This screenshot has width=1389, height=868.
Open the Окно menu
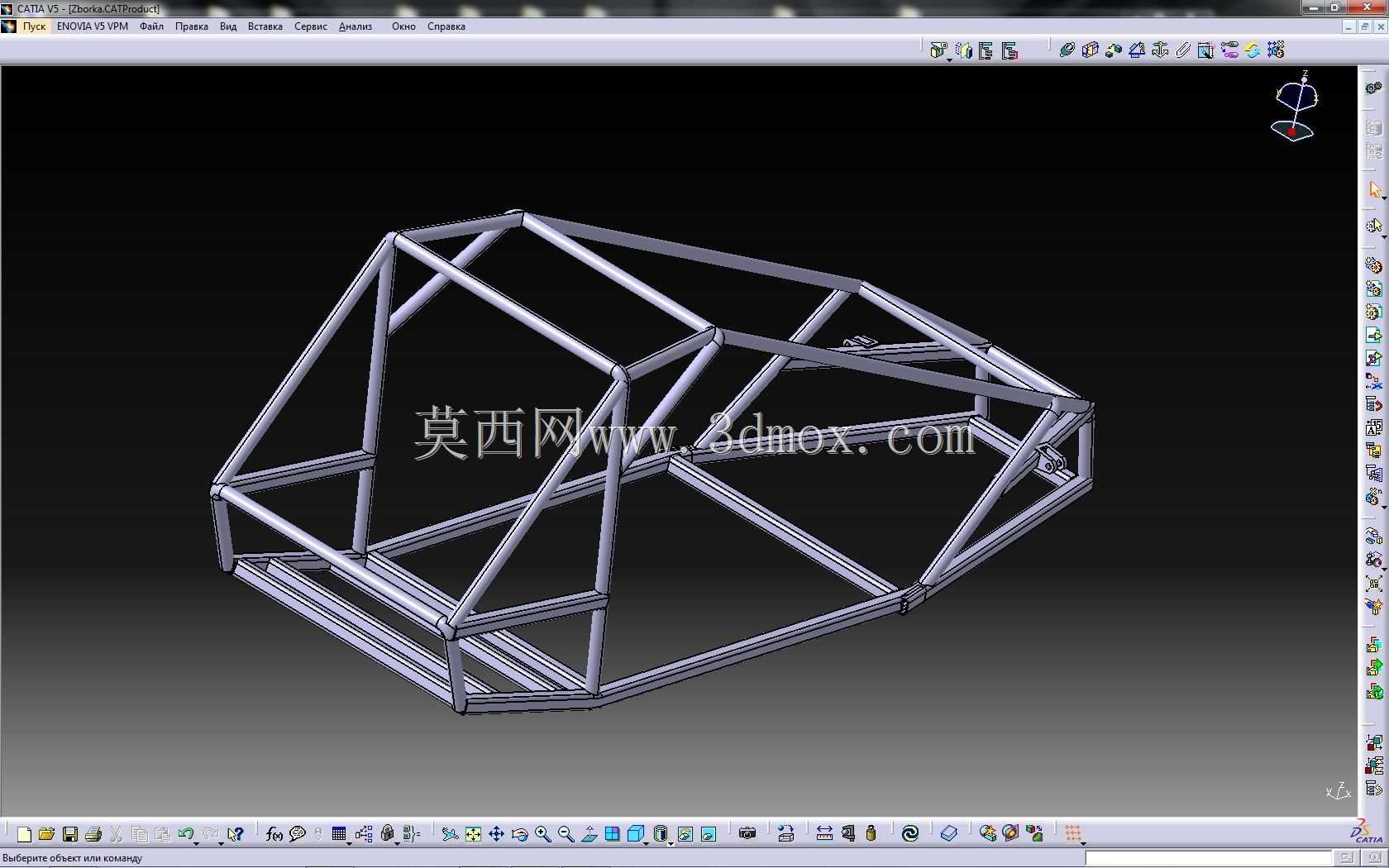click(x=403, y=26)
